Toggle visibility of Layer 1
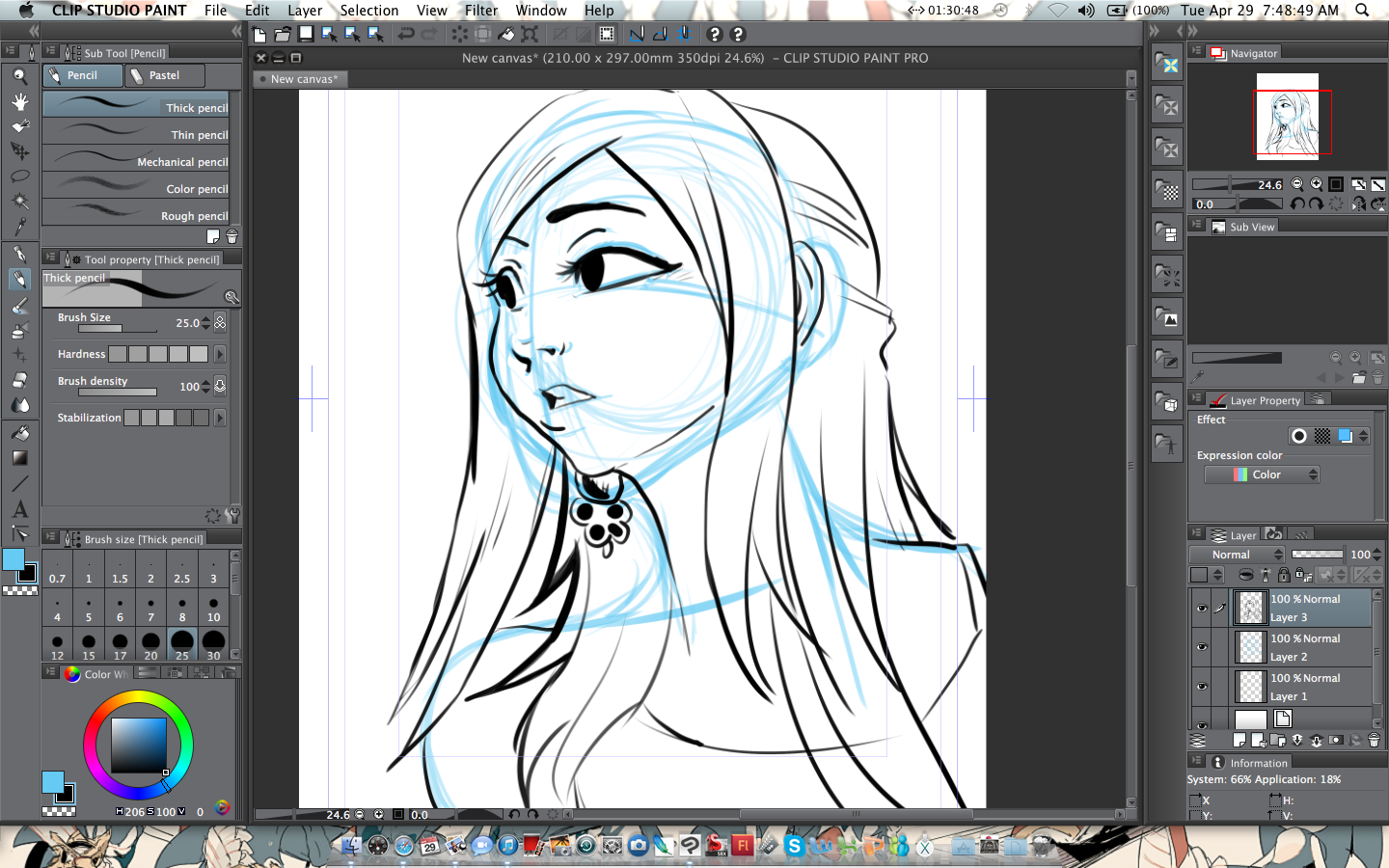Screen dimensions: 1389x868 [x=1202, y=687]
